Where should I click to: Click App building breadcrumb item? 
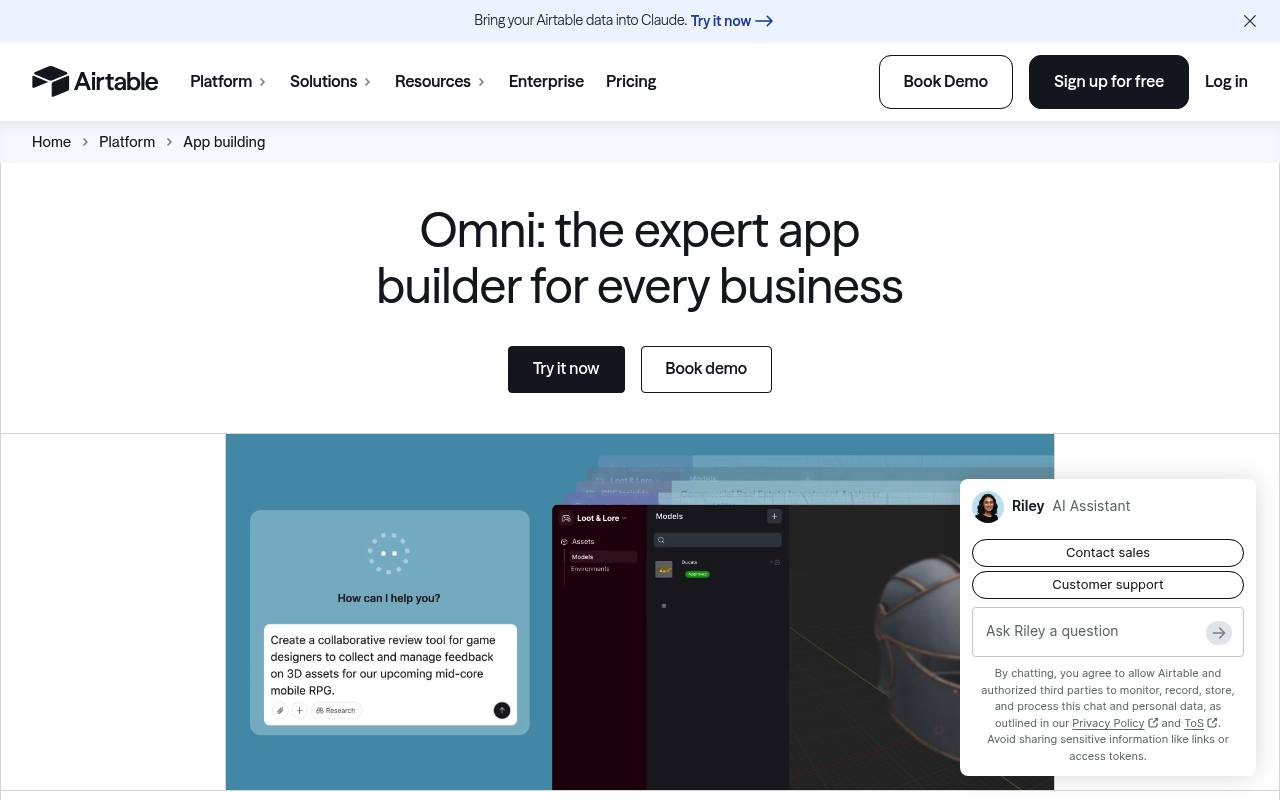(224, 142)
